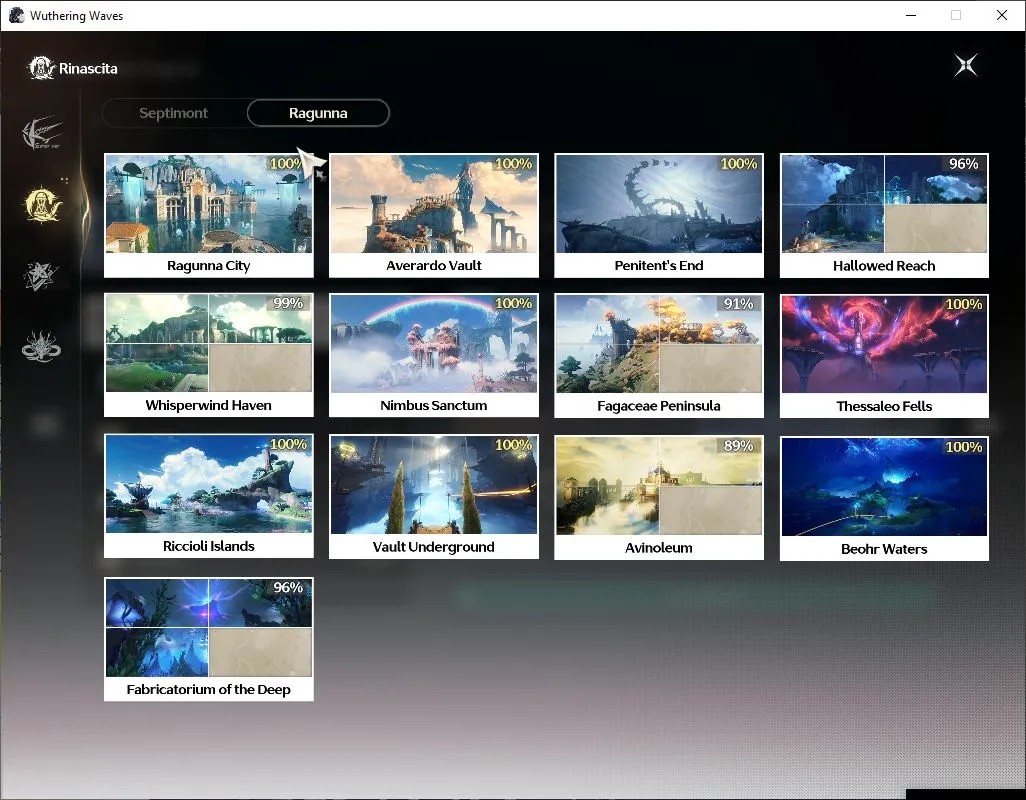
Task: Open the Penitent's End area card
Action: (x=659, y=215)
